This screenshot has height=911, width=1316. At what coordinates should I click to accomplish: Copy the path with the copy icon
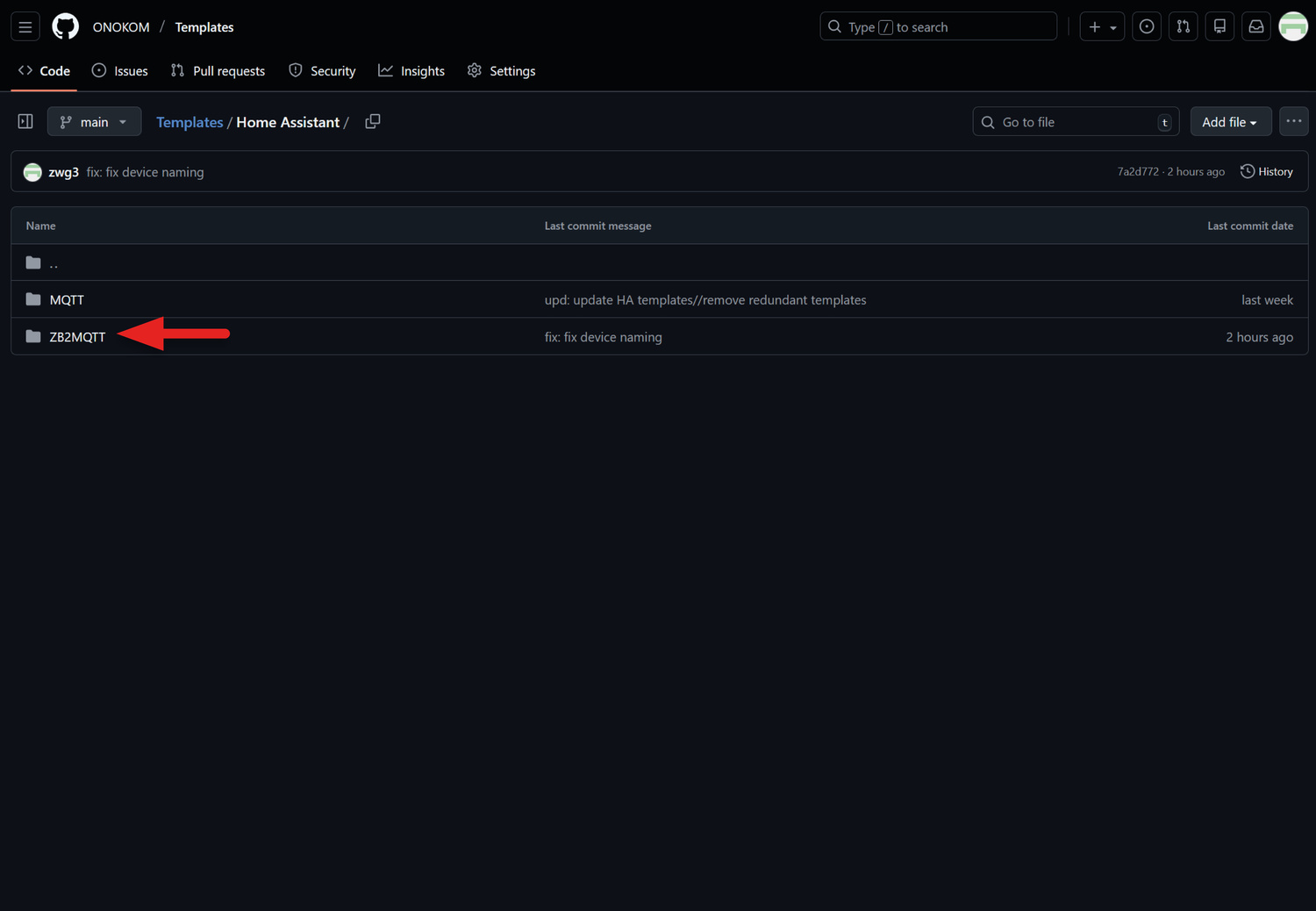click(x=373, y=122)
